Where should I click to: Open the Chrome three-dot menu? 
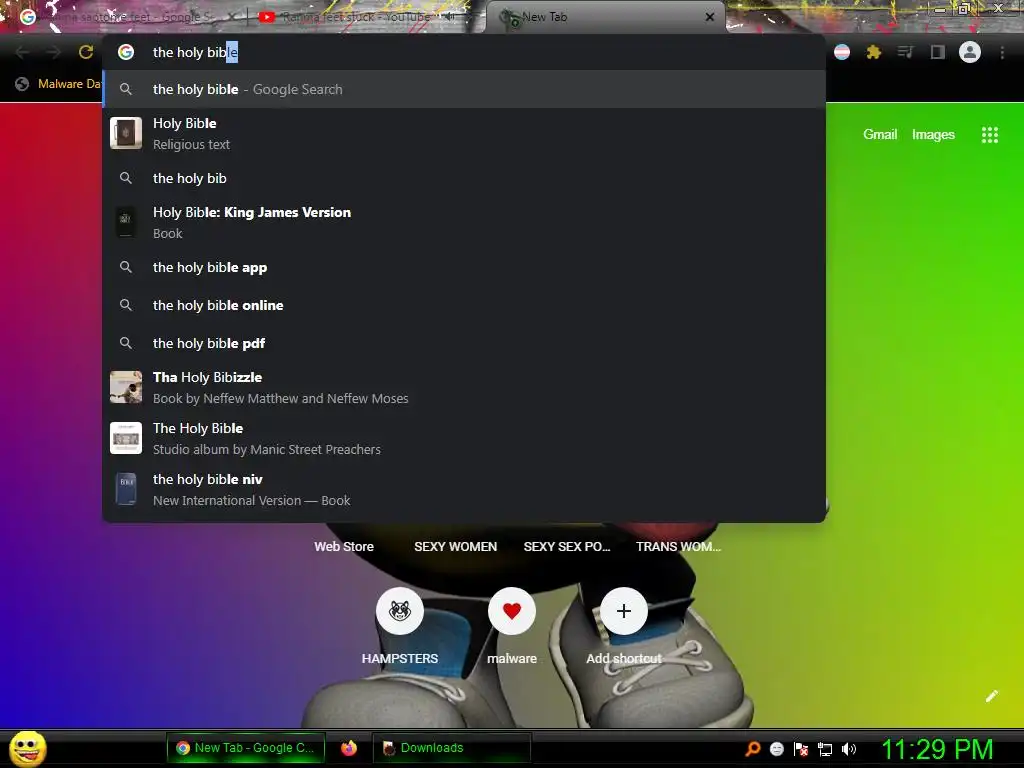click(x=1002, y=52)
